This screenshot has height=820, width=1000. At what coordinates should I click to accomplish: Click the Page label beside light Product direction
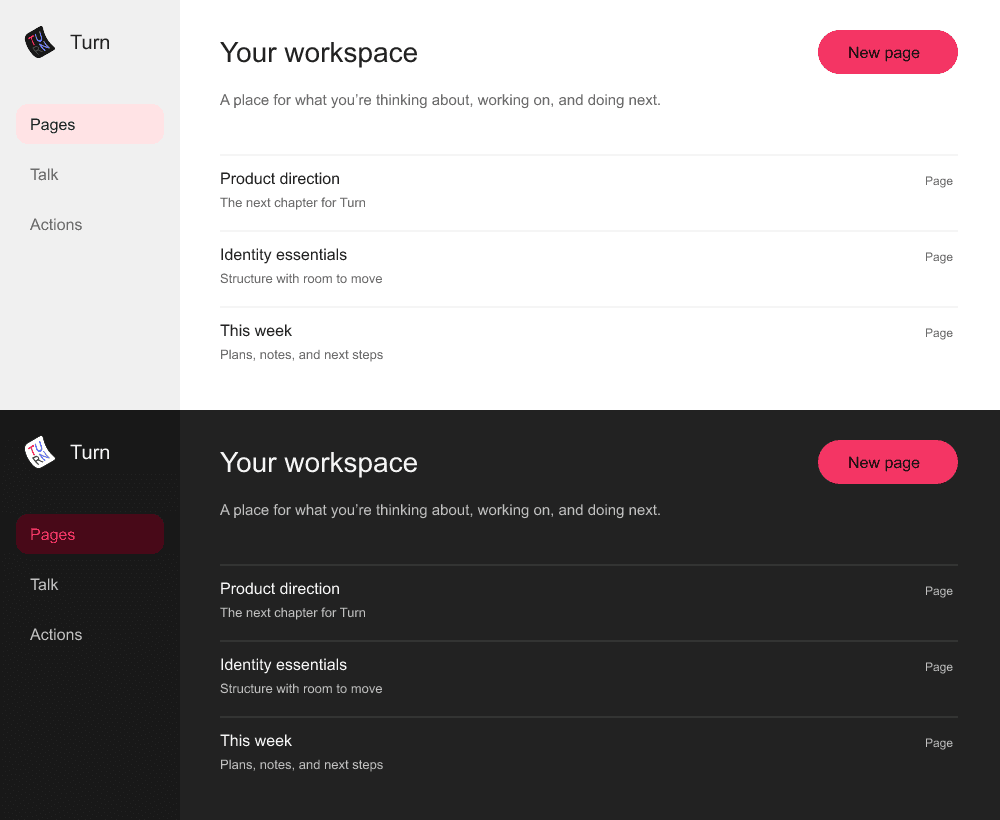939,181
